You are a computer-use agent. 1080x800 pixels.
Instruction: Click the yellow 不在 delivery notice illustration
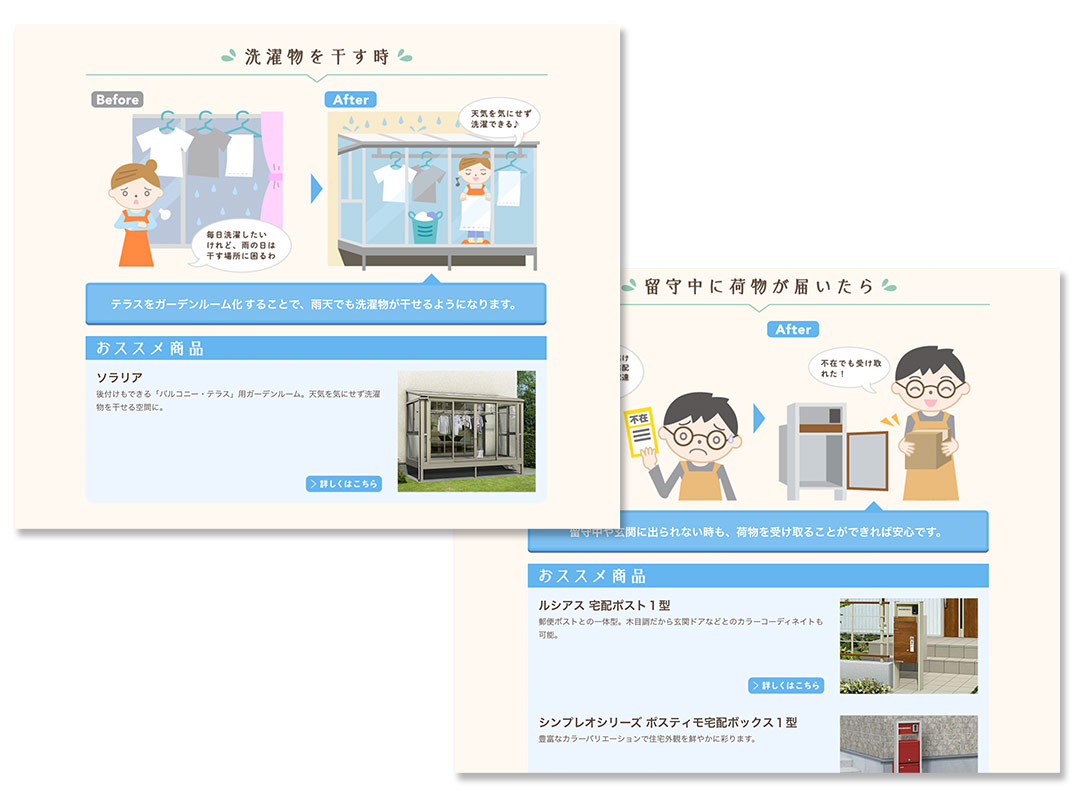[x=641, y=433]
